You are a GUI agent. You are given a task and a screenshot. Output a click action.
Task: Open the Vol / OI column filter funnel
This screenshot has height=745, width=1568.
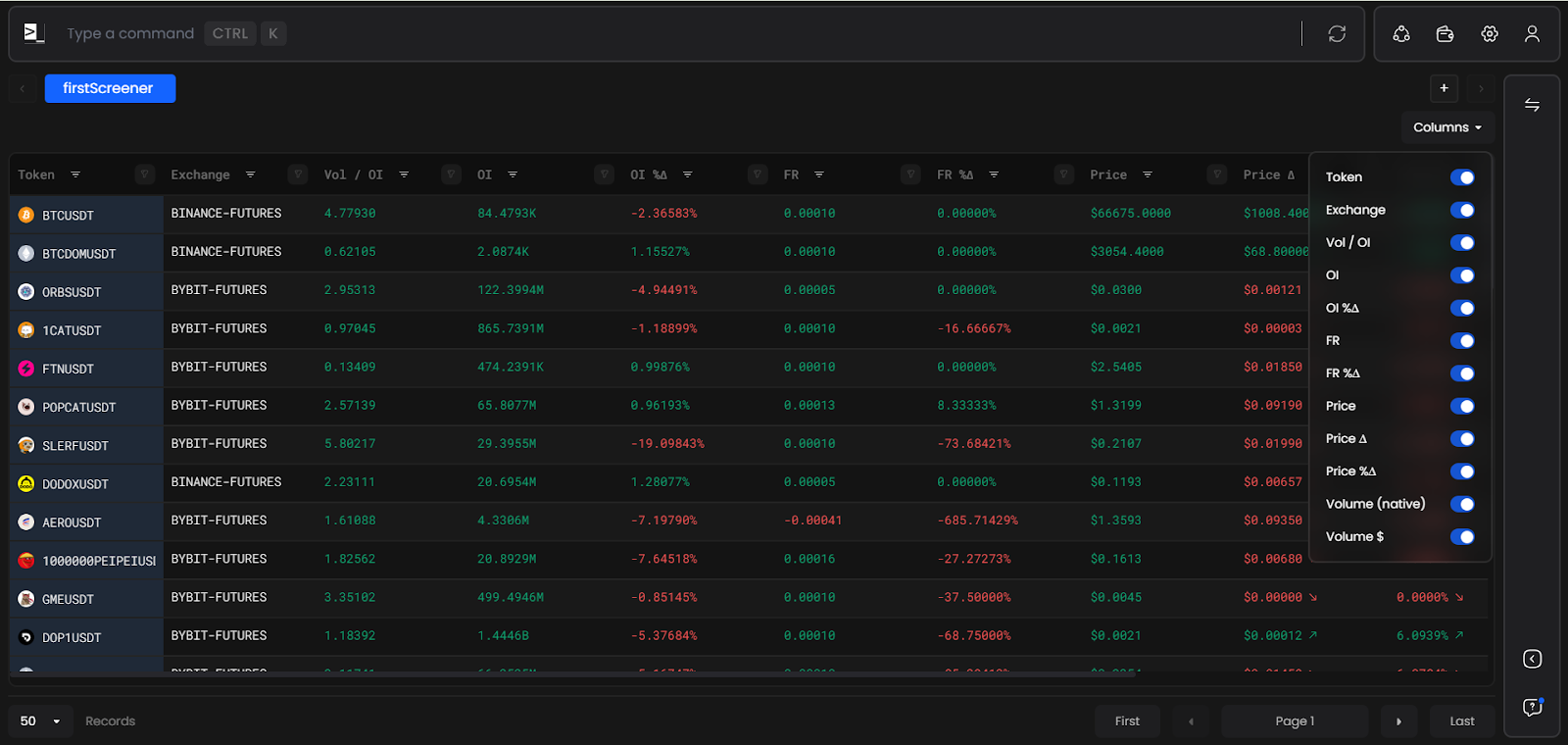pyautogui.click(x=451, y=174)
